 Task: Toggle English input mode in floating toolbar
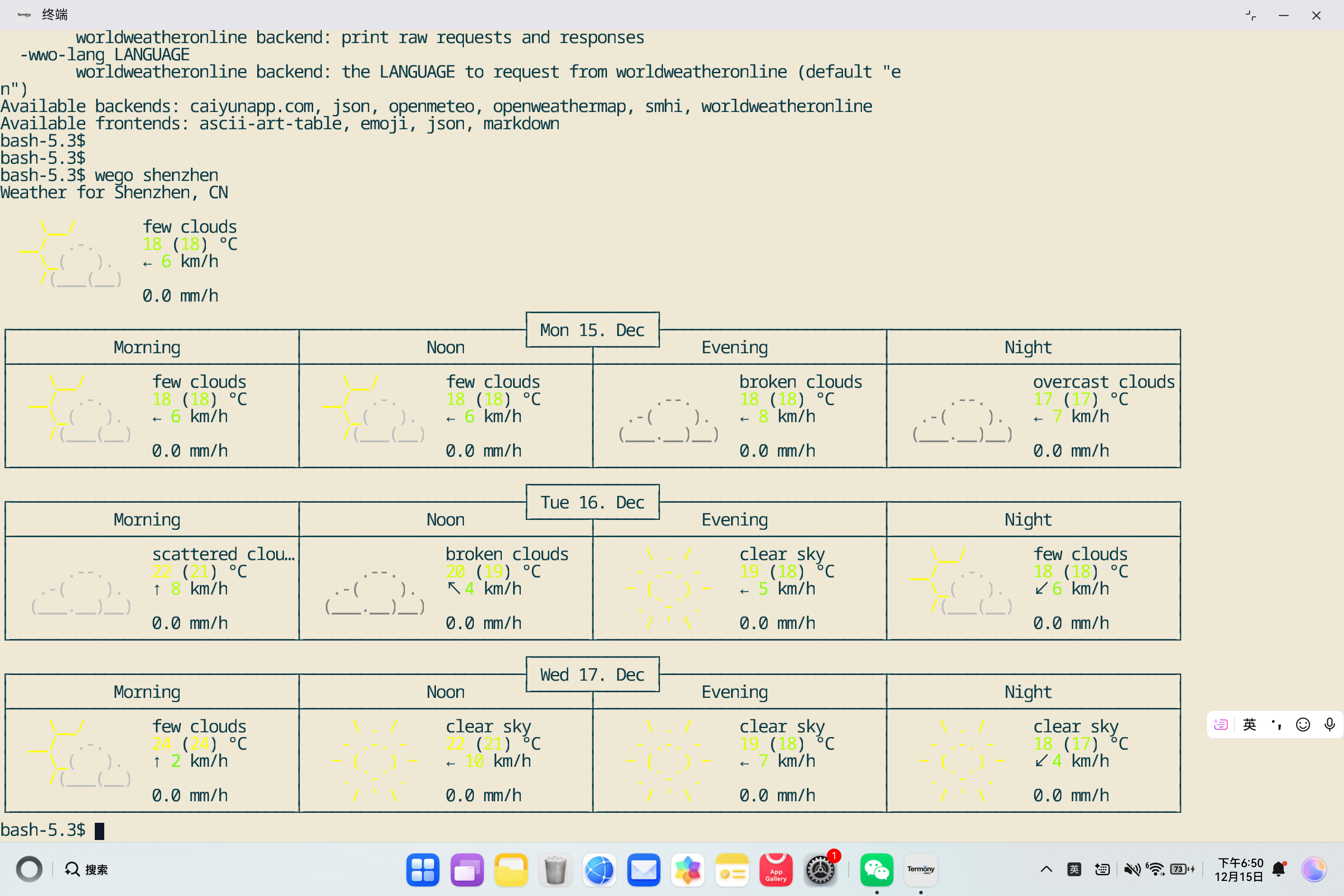pyautogui.click(x=1250, y=725)
